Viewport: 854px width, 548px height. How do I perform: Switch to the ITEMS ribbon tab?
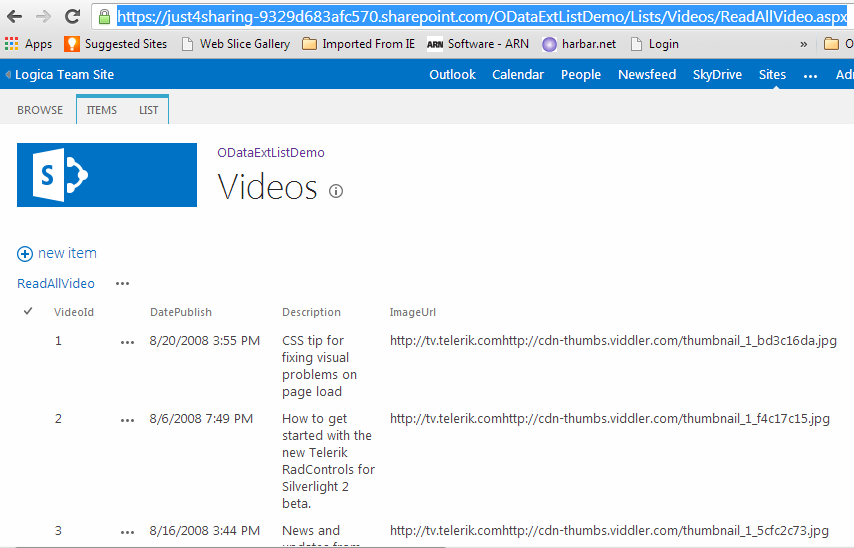[101, 110]
